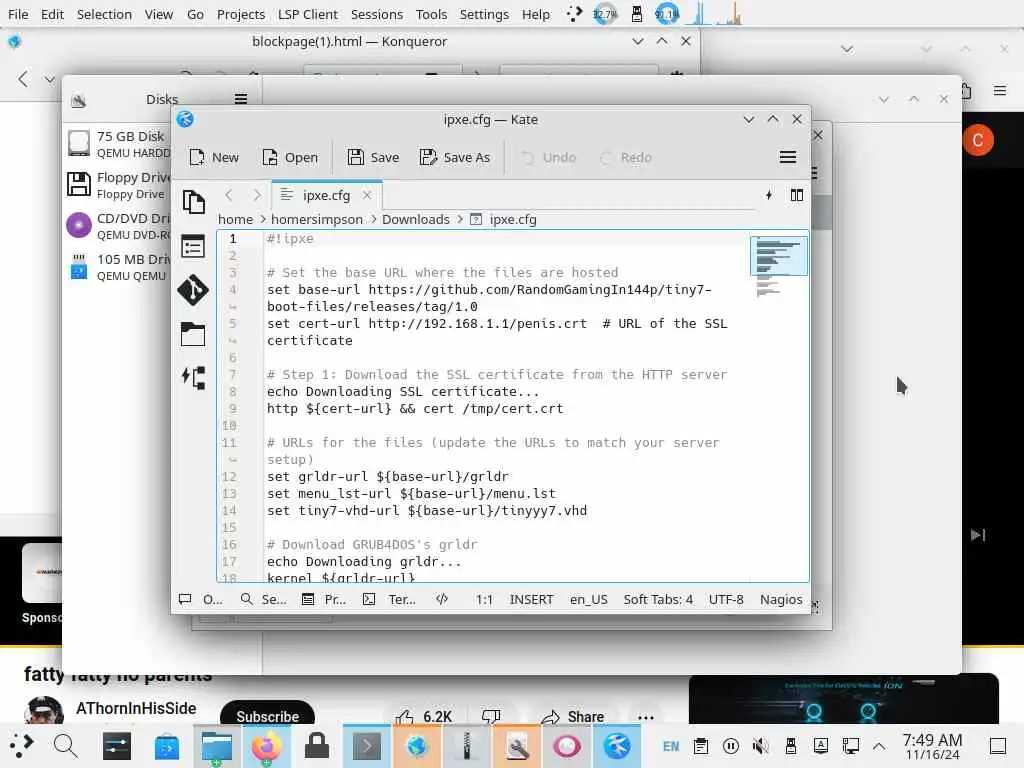
Task: Click Share below the video
Action: [572, 716]
